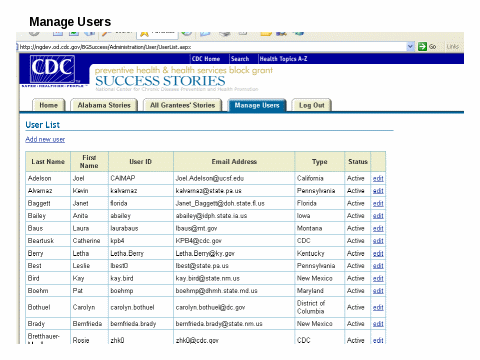
Task: Click the Add new user link
Action: (45, 139)
